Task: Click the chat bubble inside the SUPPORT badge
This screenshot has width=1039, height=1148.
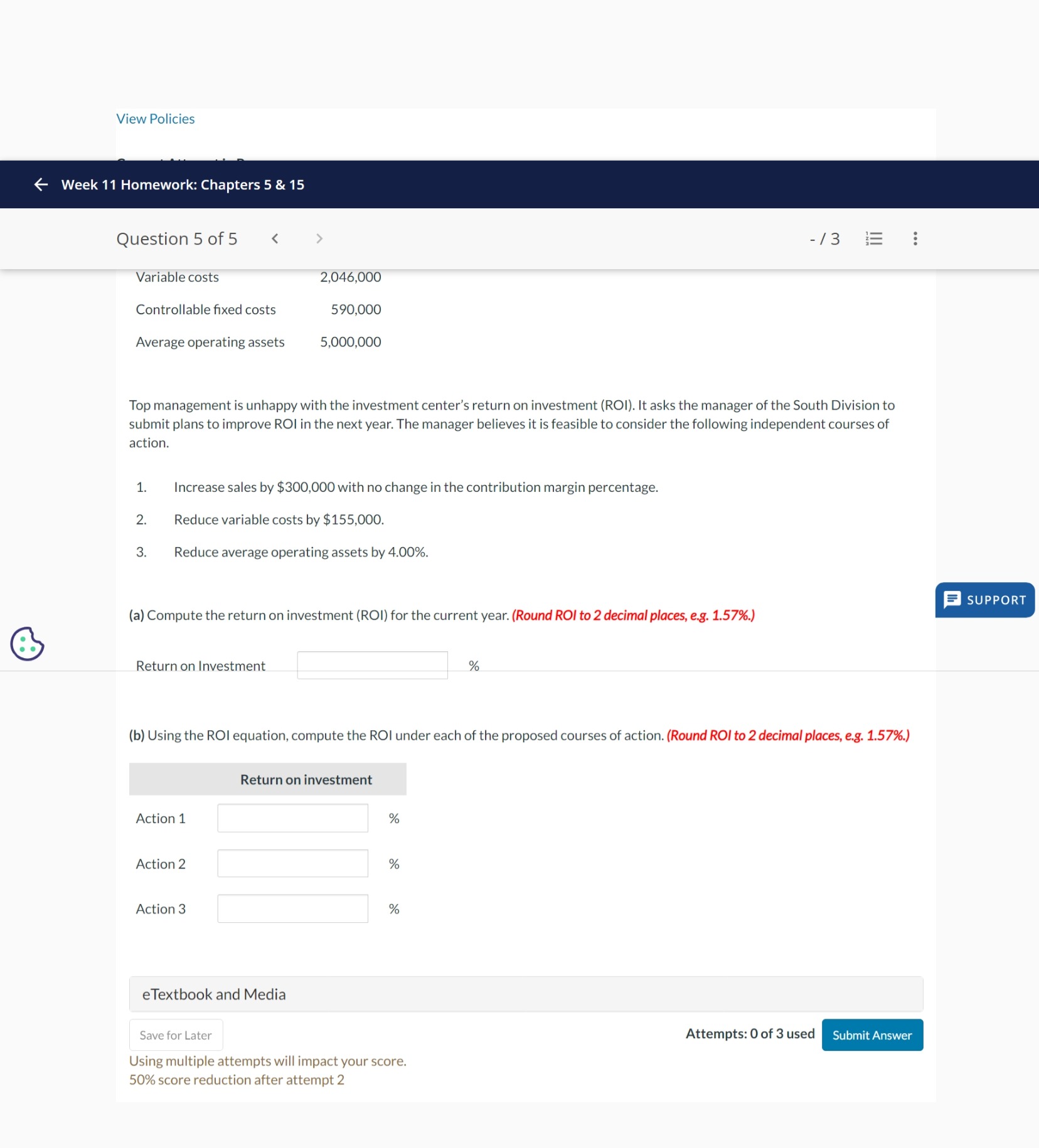Action: [x=952, y=600]
